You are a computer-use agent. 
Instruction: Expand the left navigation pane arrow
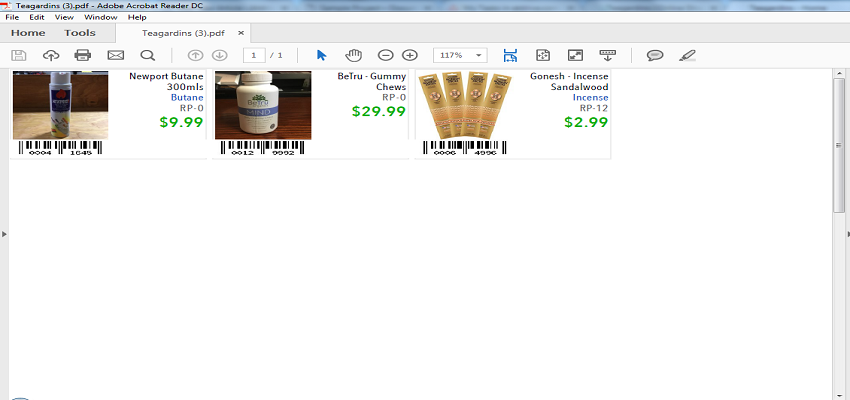4,234
